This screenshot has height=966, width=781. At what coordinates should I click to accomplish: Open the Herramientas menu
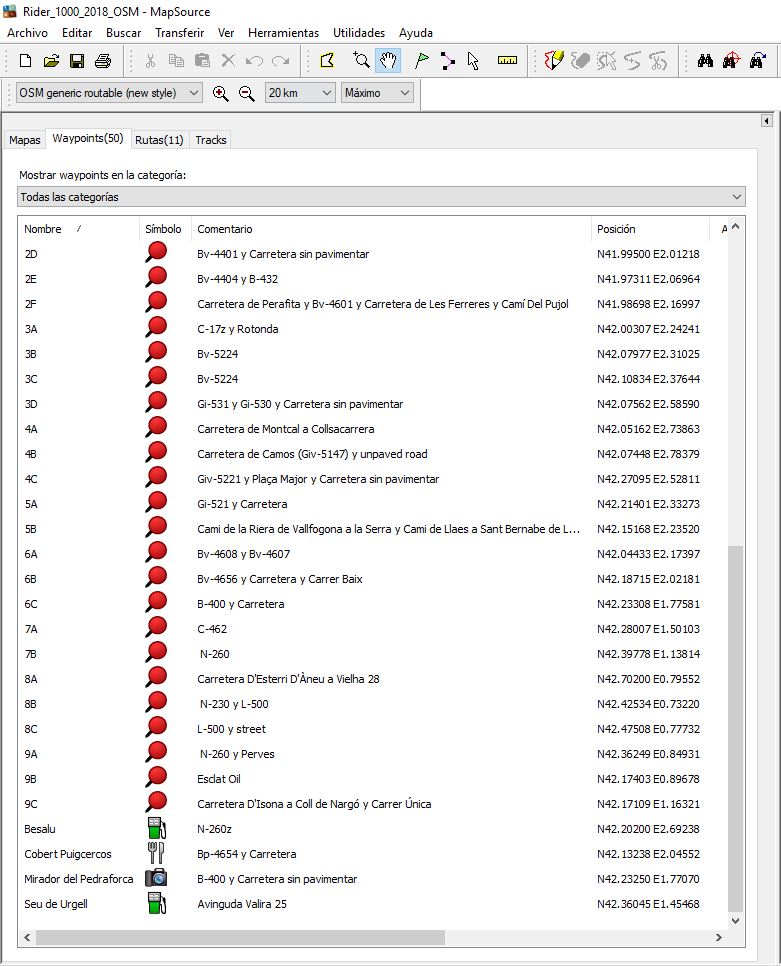283,33
